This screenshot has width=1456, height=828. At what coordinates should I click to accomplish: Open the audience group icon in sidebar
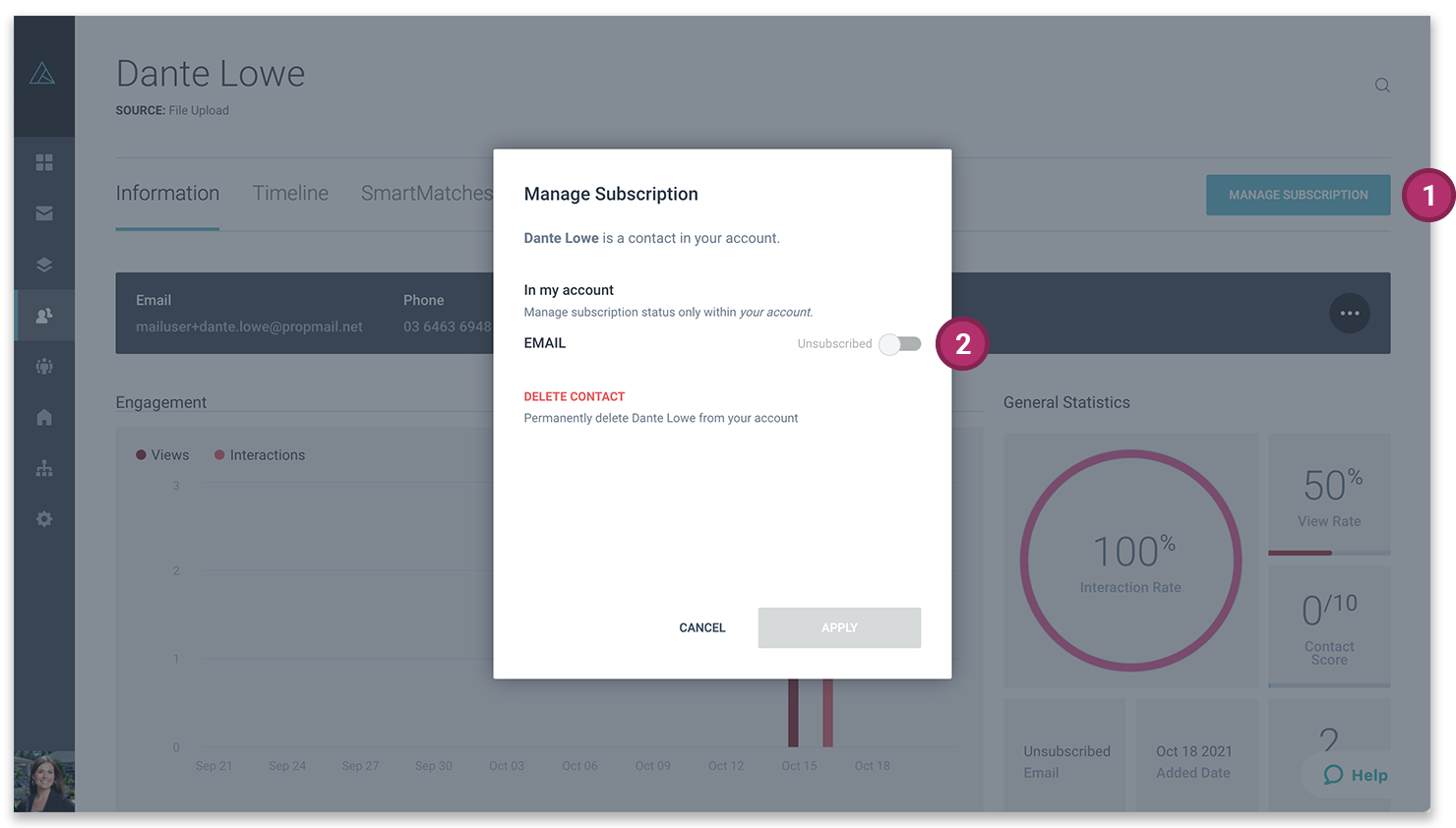(44, 366)
